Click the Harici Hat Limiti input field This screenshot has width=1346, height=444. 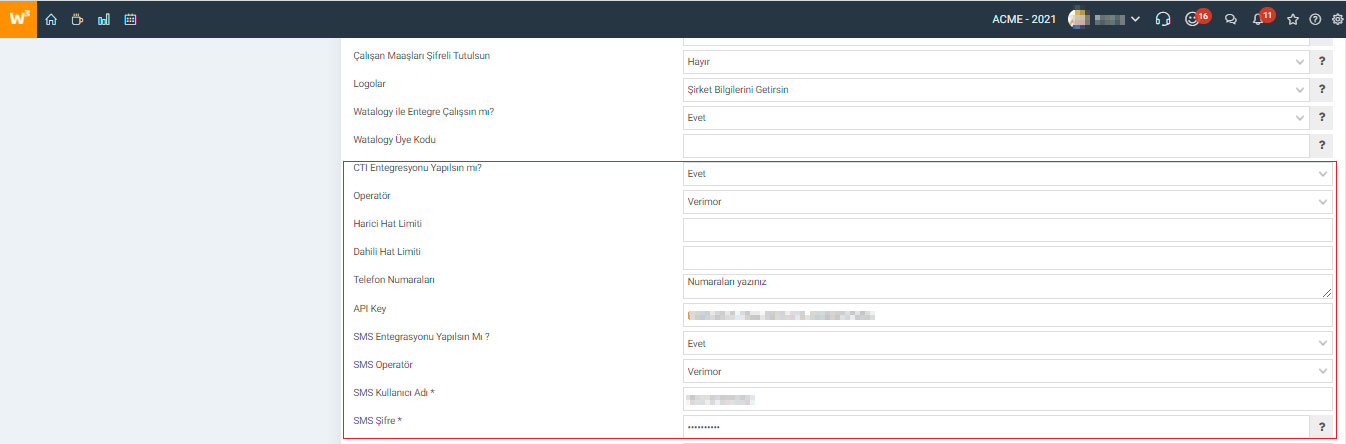1007,230
